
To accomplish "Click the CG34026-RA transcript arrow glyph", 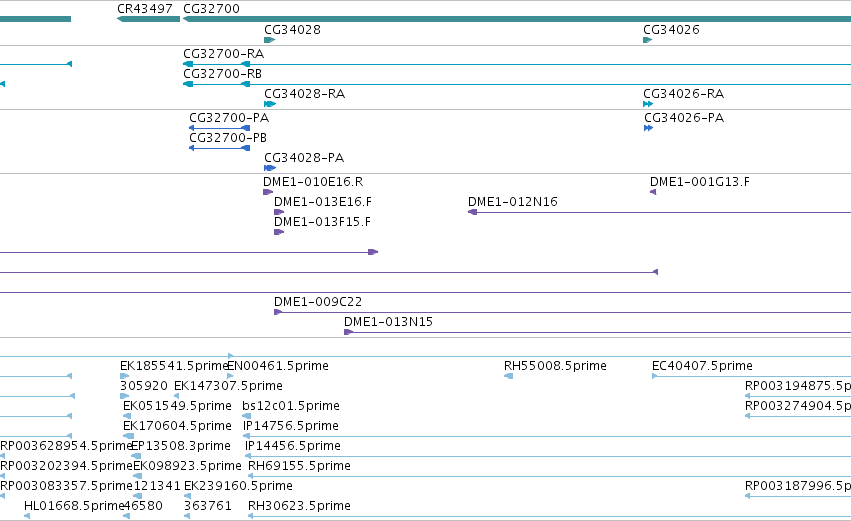I will [648, 104].
